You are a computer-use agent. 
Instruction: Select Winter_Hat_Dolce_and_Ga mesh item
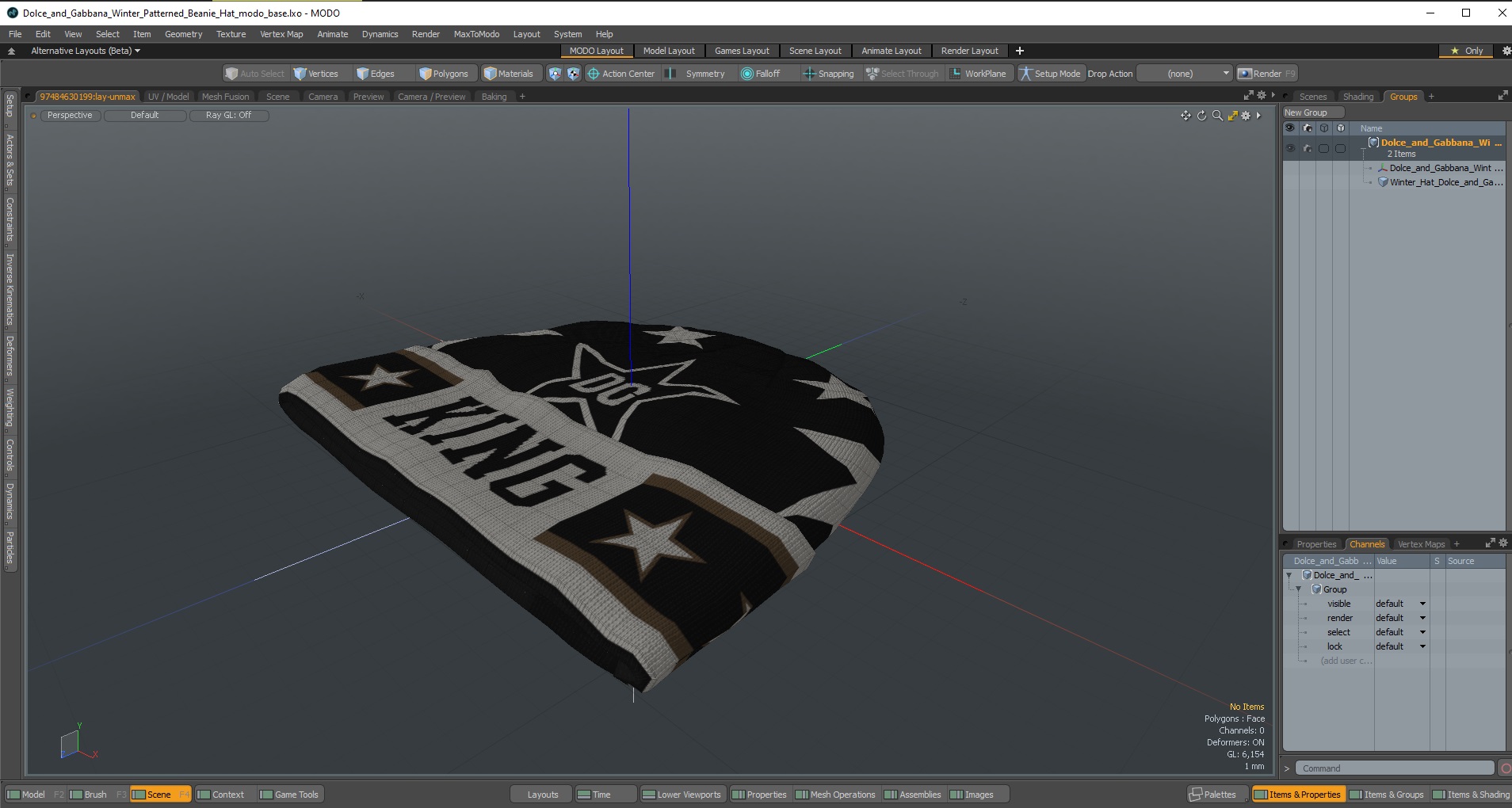coord(1441,182)
